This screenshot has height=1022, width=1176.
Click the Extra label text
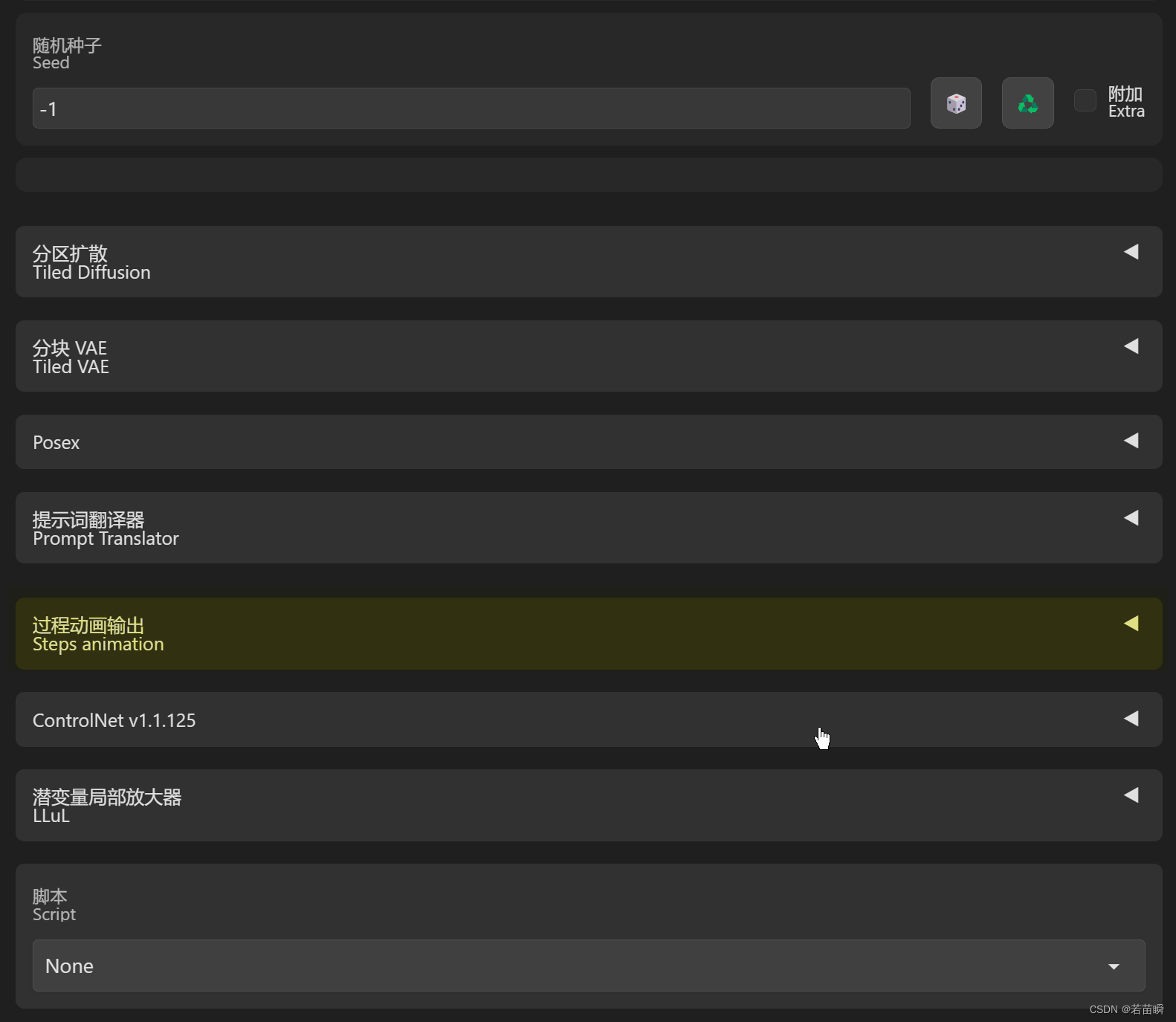1126,111
